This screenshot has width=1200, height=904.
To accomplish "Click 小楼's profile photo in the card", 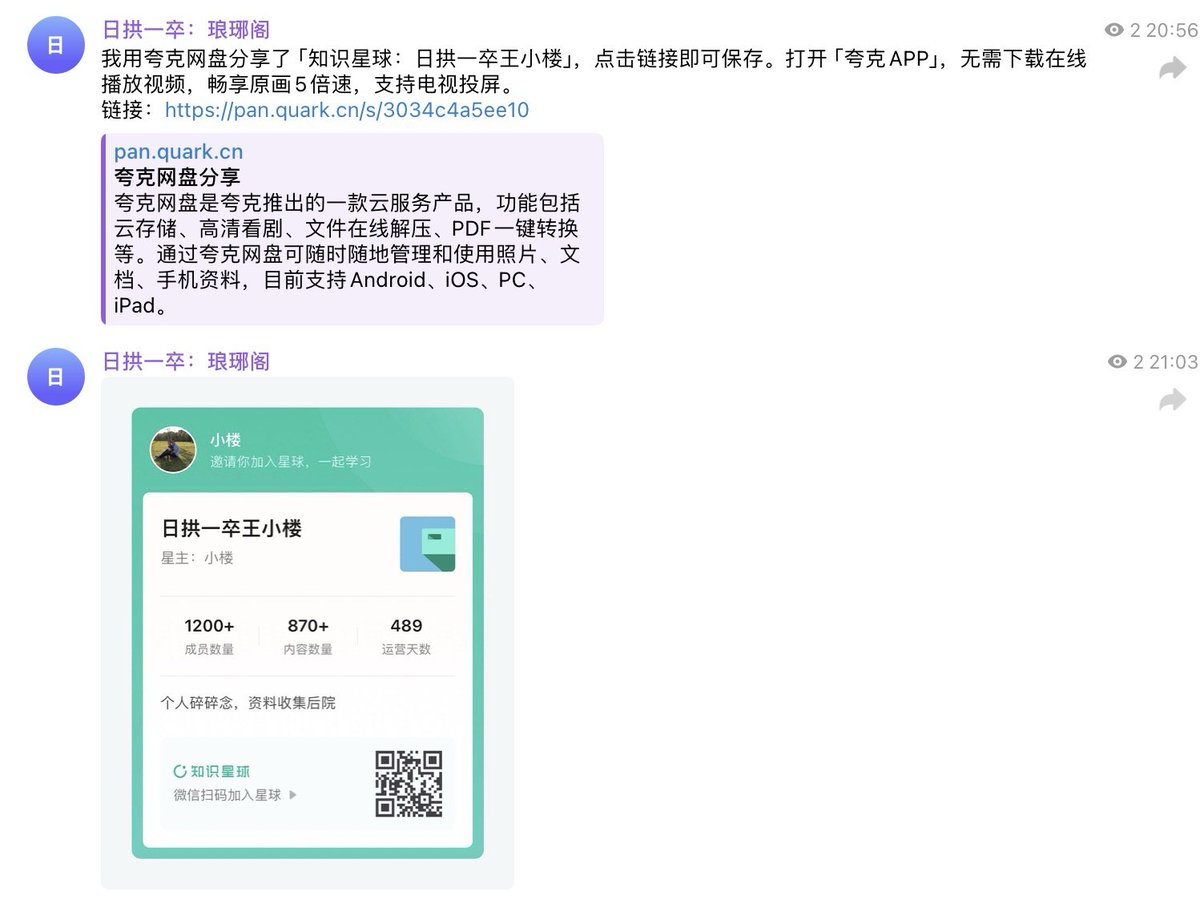I will [173, 449].
